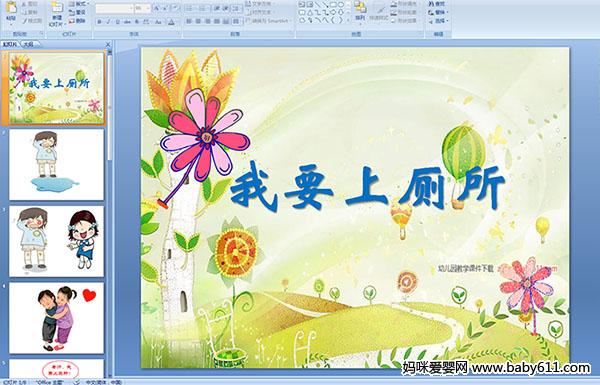The height and width of the screenshot is (385, 600).
Task: Open the font size combo box
Action: click(142, 8)
